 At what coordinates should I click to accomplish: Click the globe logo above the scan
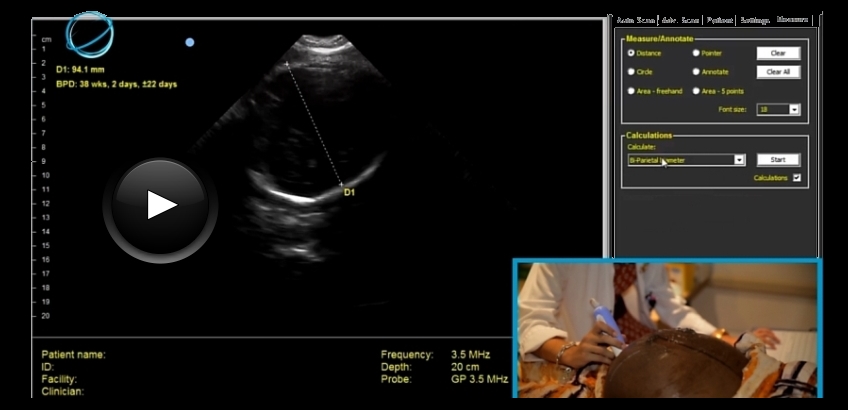click(x=90, y=34)
